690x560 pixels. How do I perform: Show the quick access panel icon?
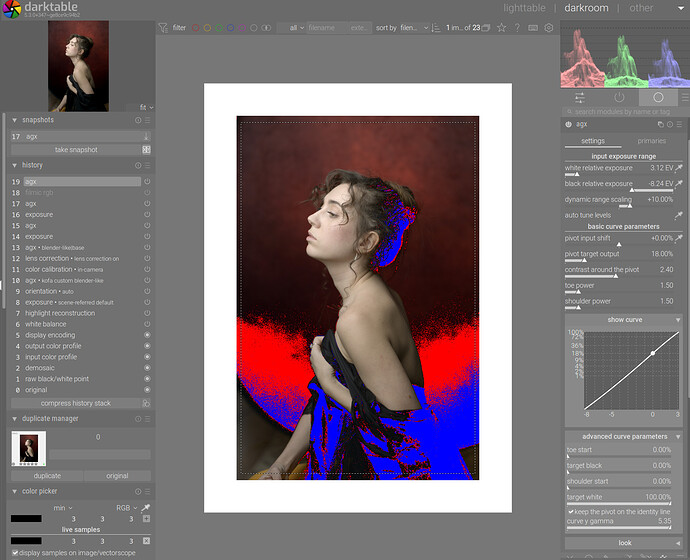pyautogui.click(x=580, y=97)
